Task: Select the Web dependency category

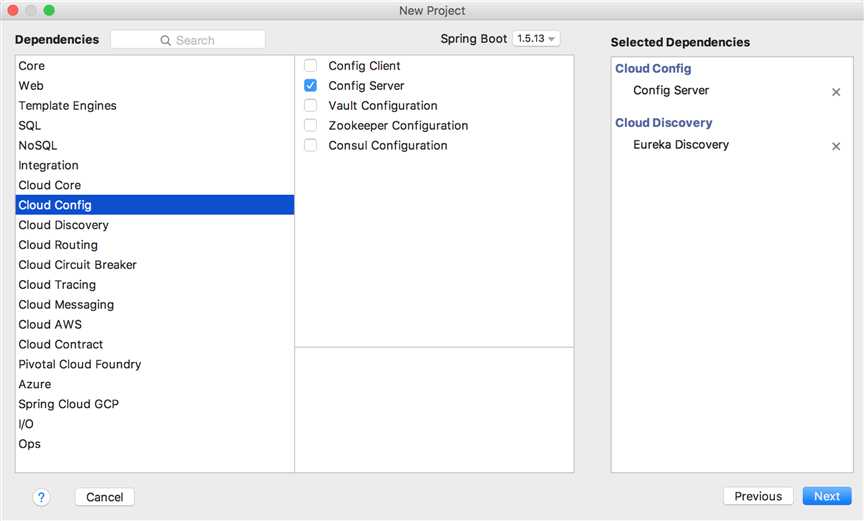Action: click(31, 86)
